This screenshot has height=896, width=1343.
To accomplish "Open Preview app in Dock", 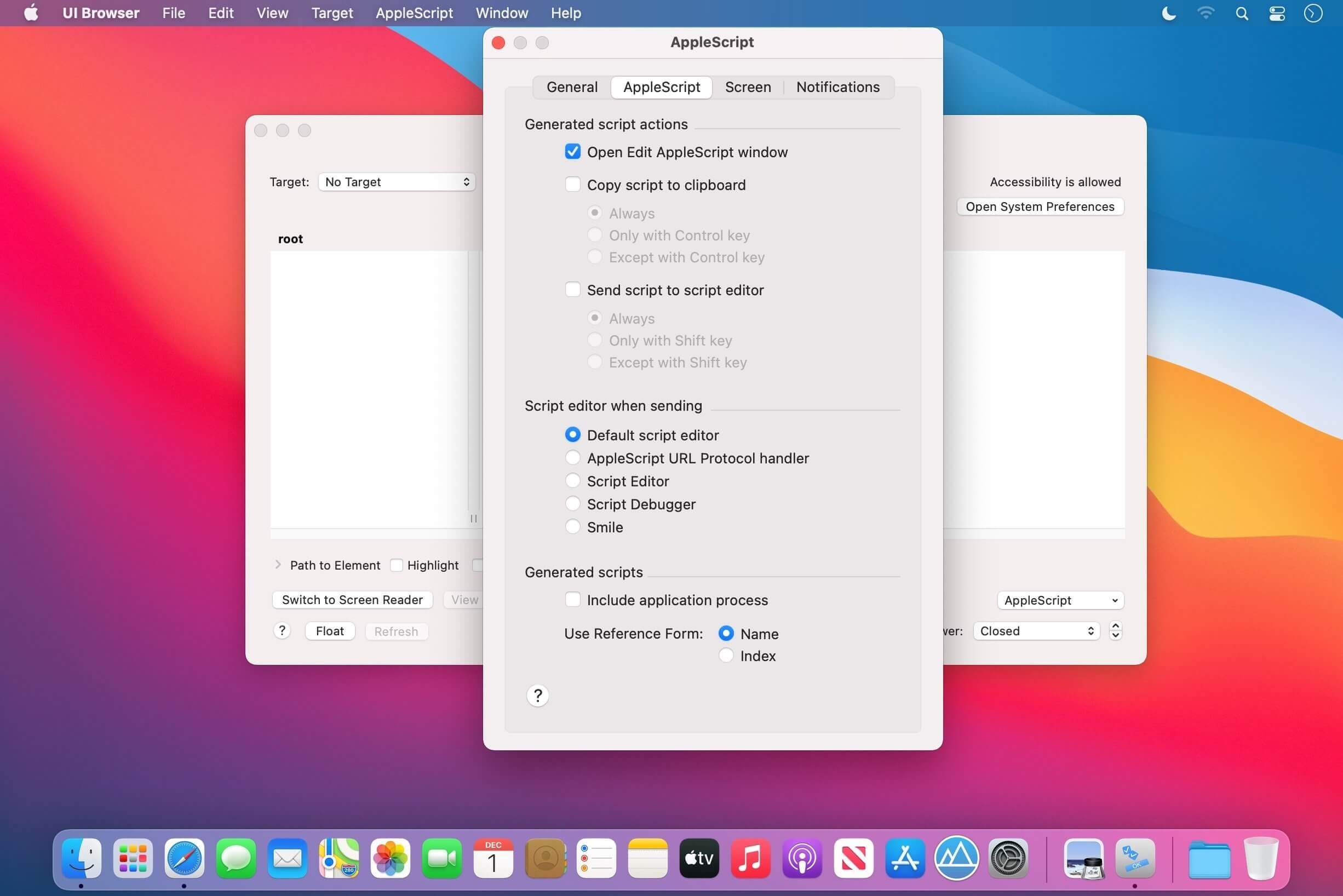I will [x=1083, y=858].
